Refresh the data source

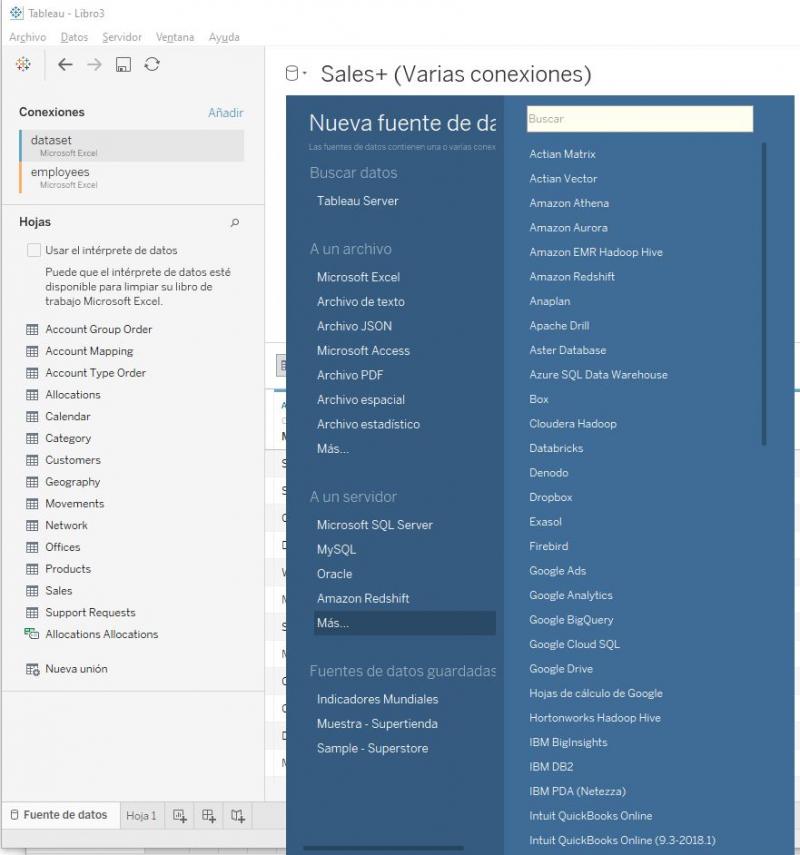coord(152,64)
